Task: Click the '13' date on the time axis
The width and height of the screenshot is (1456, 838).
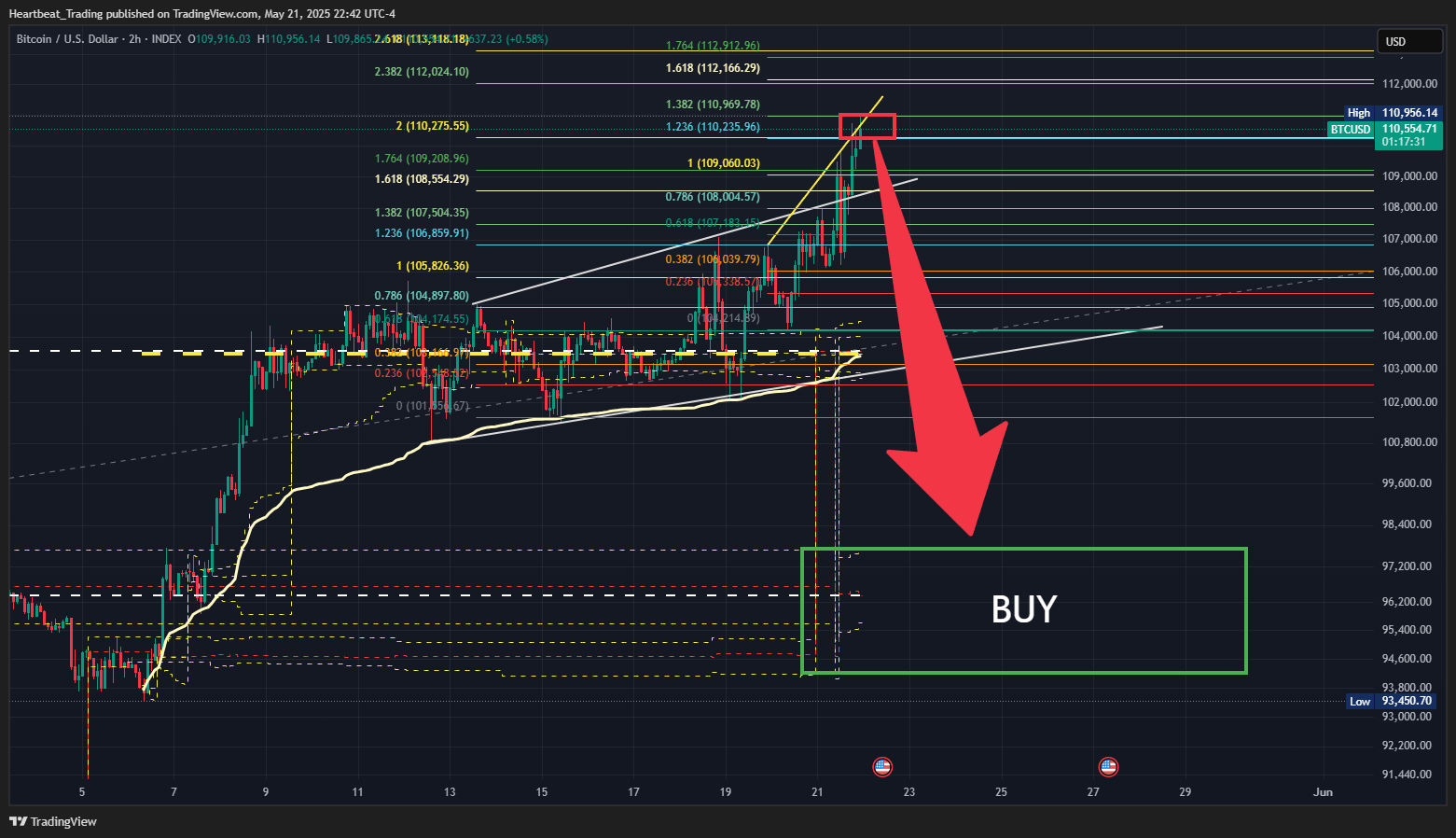Action: [x=450, y=792]
